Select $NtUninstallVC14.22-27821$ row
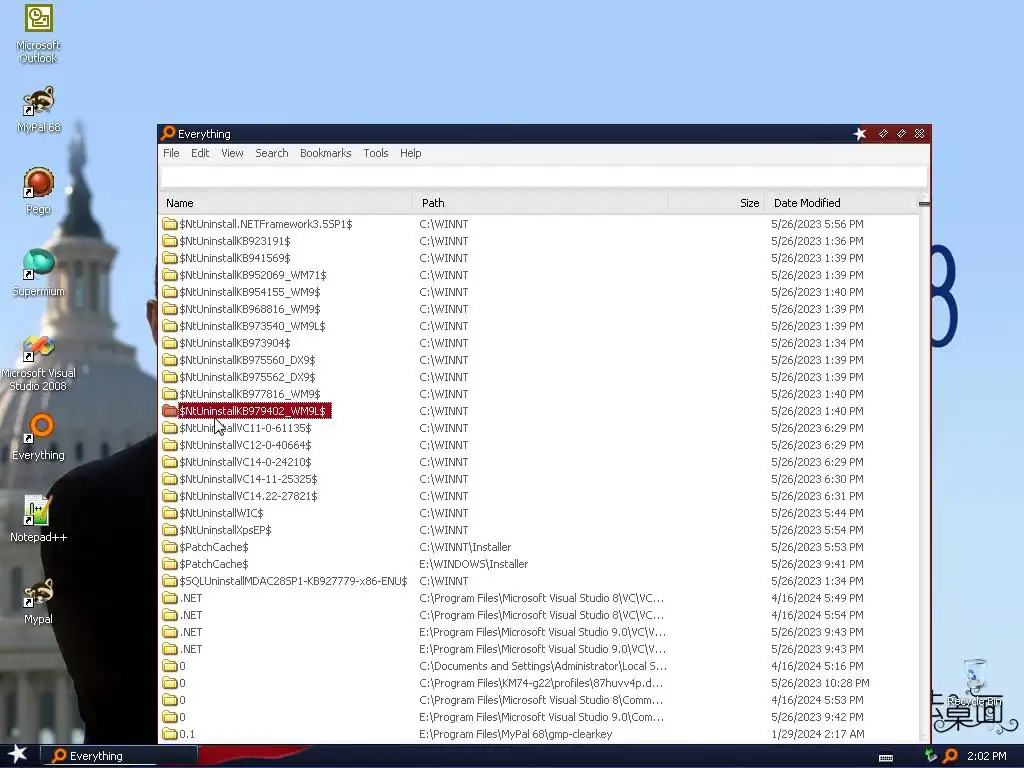The height and width of the screenshot is (768, 1024). (x=539, y=496)
